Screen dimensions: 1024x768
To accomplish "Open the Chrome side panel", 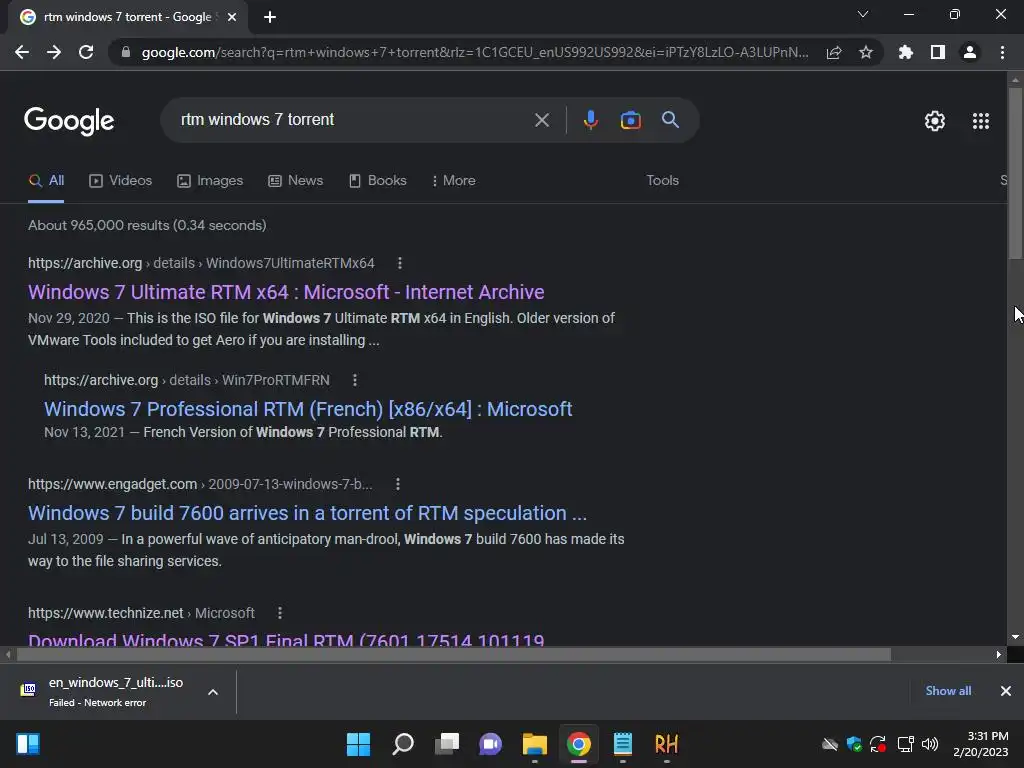I will 938,52.
